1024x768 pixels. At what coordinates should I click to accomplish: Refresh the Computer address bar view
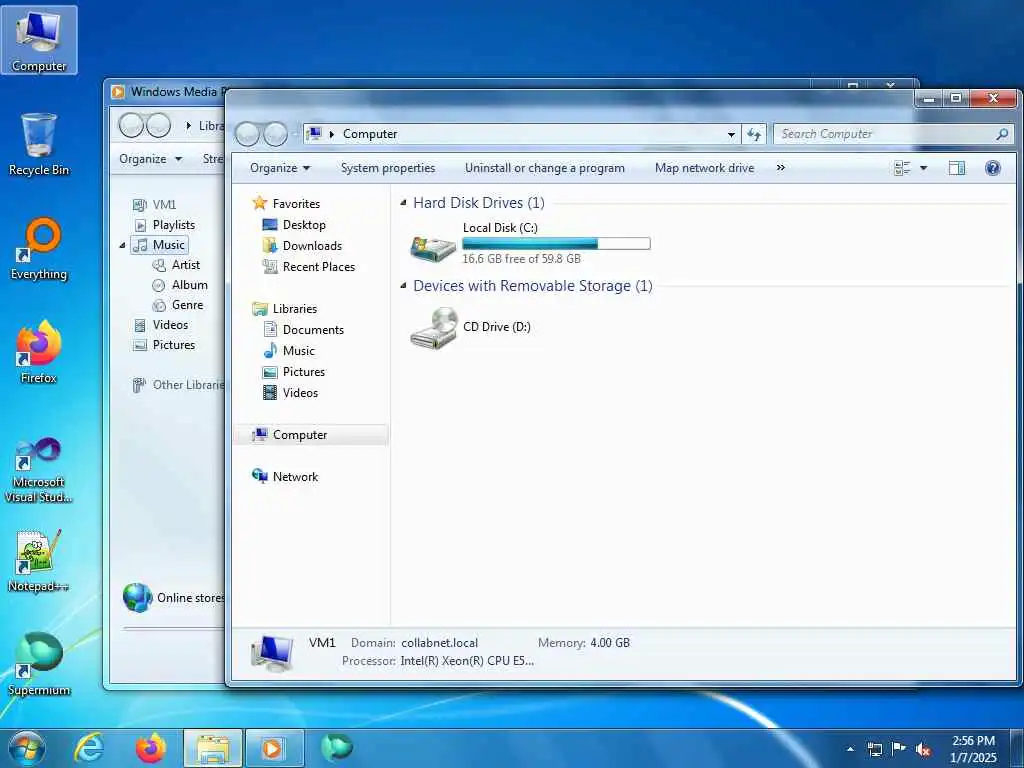tap(754, 134)
